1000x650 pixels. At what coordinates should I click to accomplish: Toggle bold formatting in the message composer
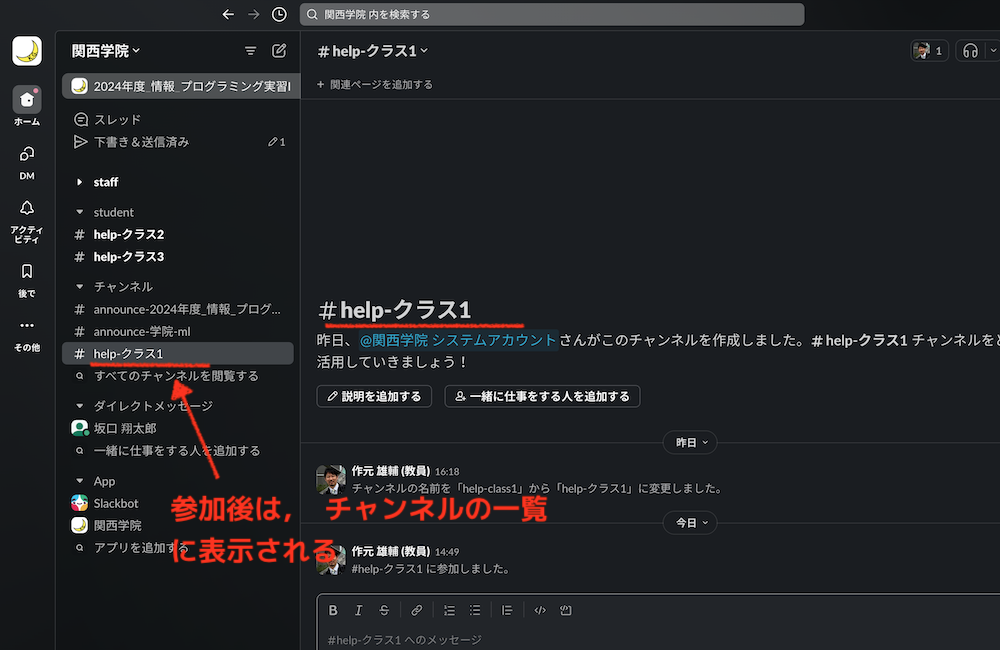tap(332, 610)
